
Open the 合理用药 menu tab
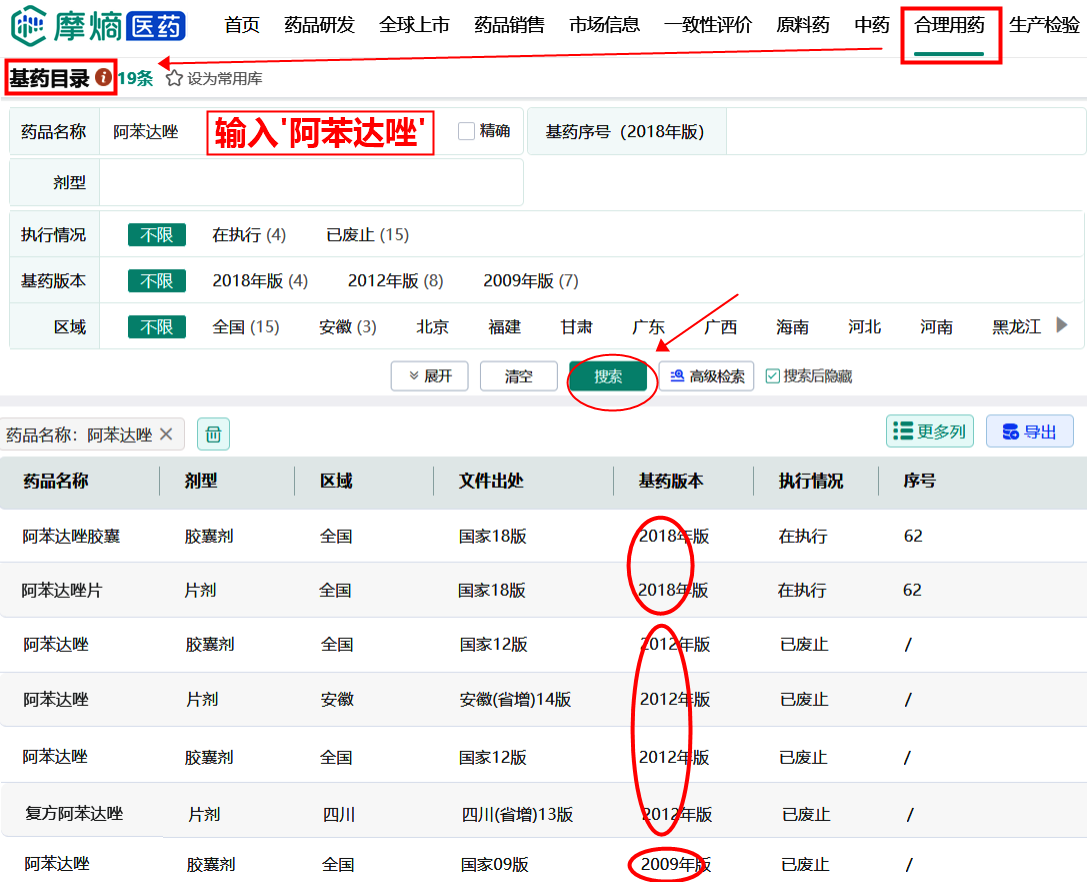(949, 26)
